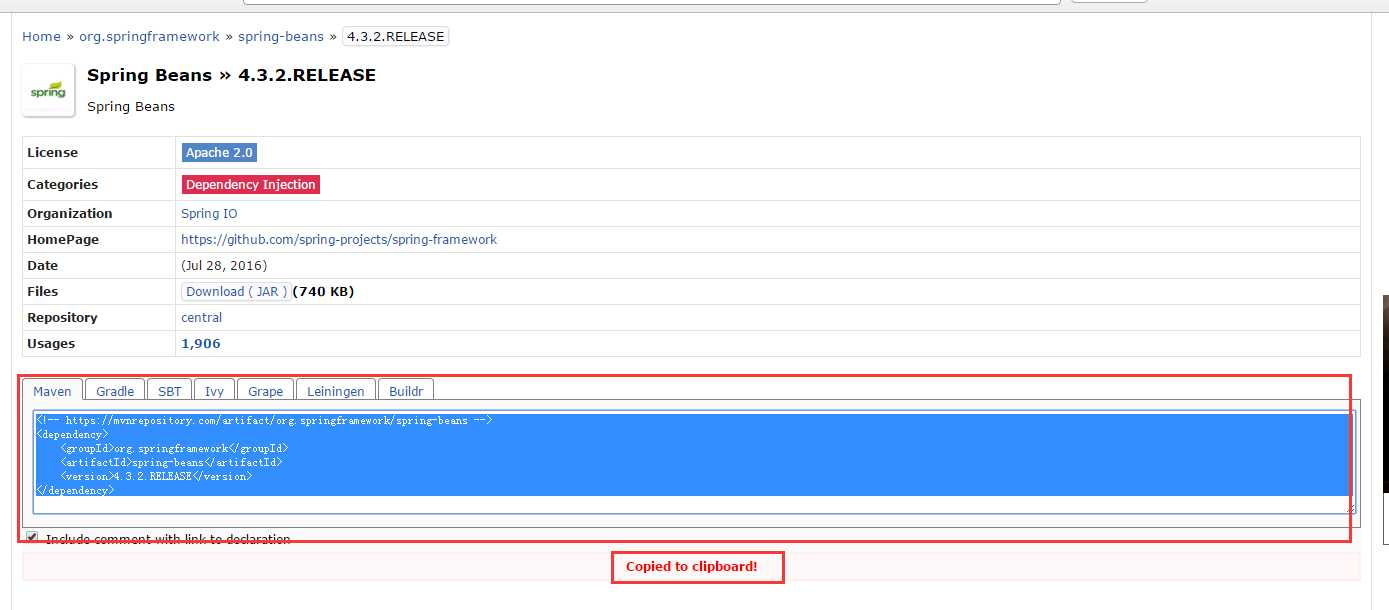Click the Spring logo icon
Screen dimensions: 1389x610
pos(48,91)
